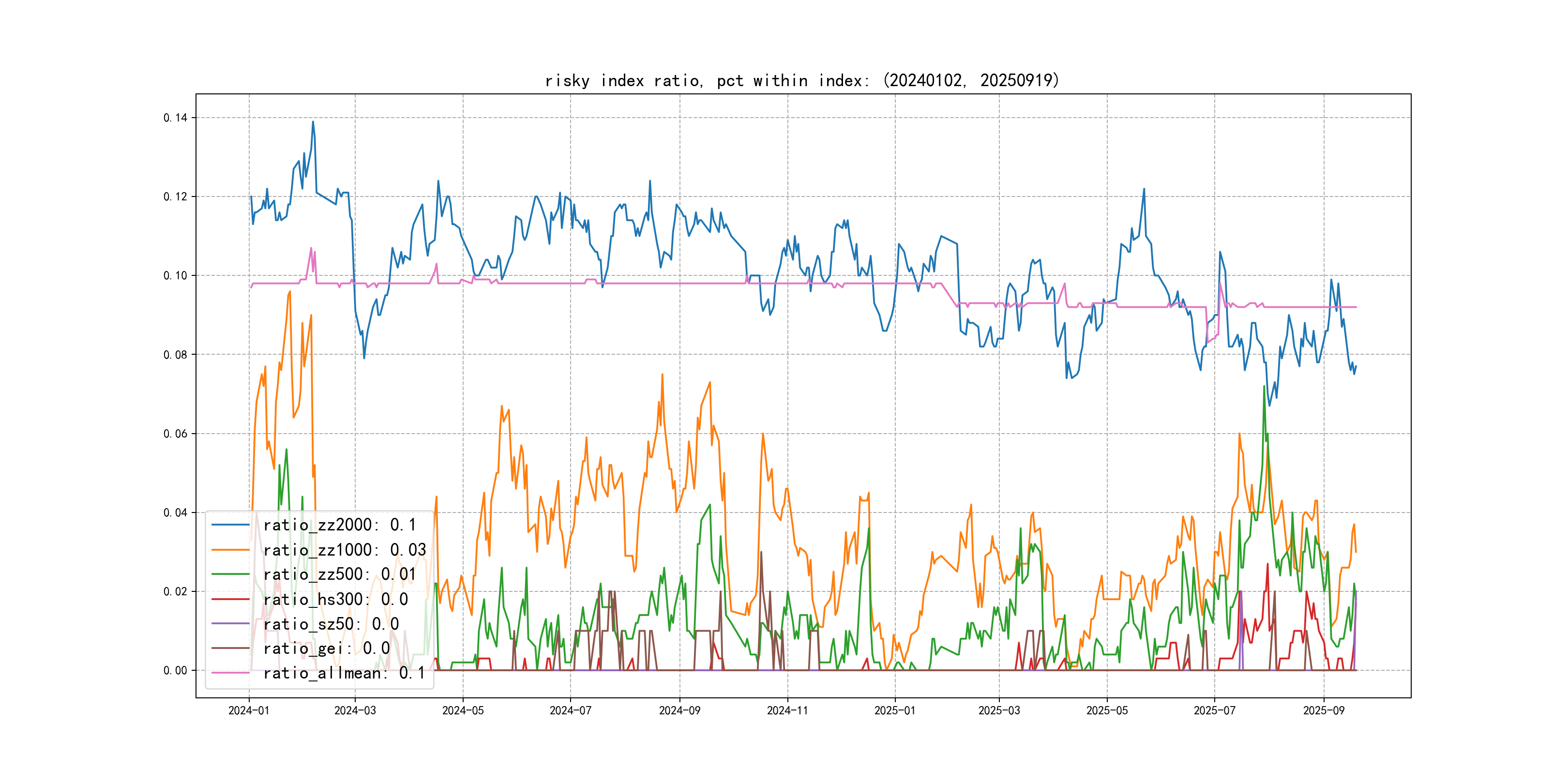Click the blue legend line swatch
1568x784 pixels.
tap(230, 525)
